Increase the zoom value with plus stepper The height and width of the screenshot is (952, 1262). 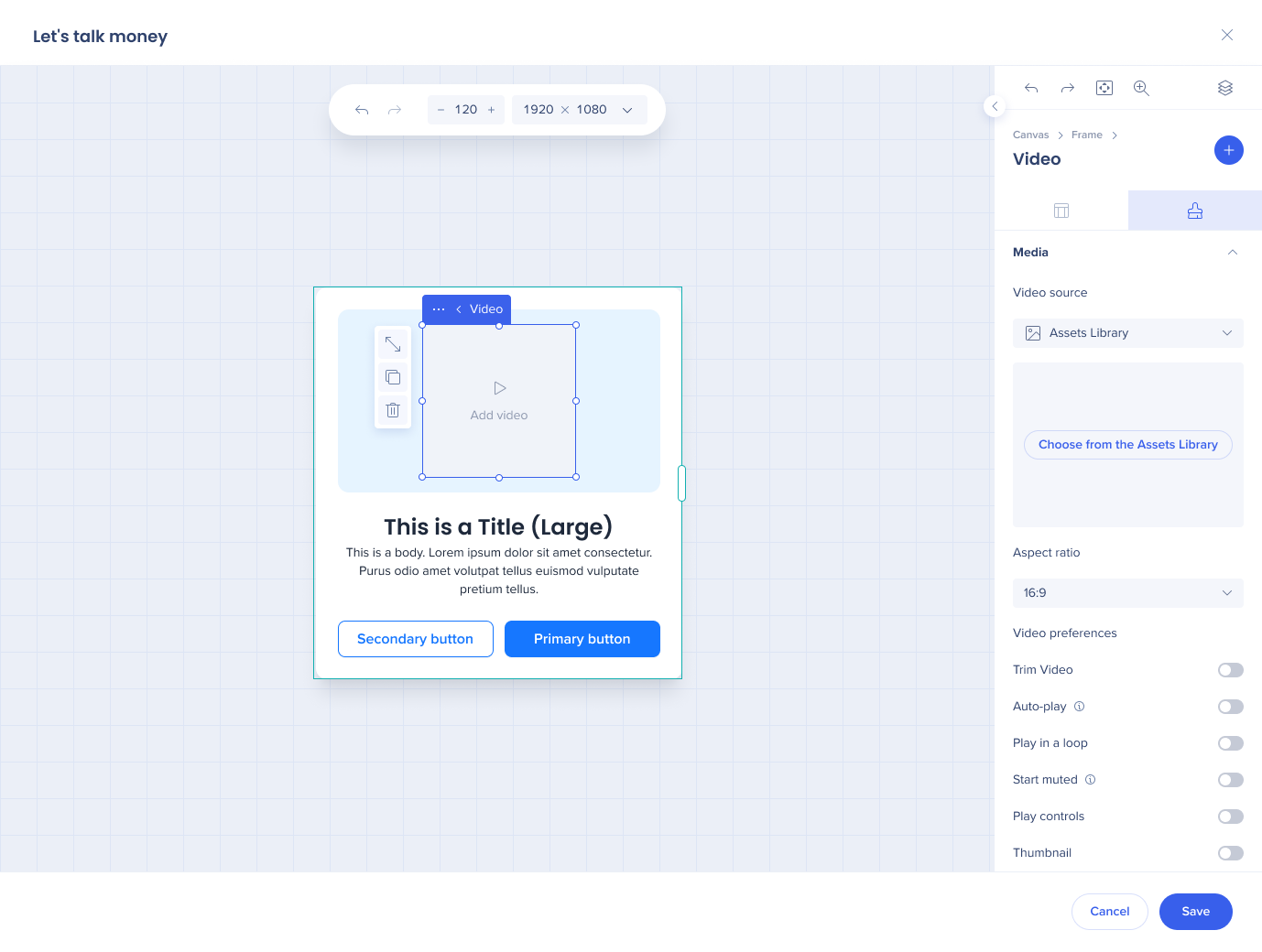(492, 110)
